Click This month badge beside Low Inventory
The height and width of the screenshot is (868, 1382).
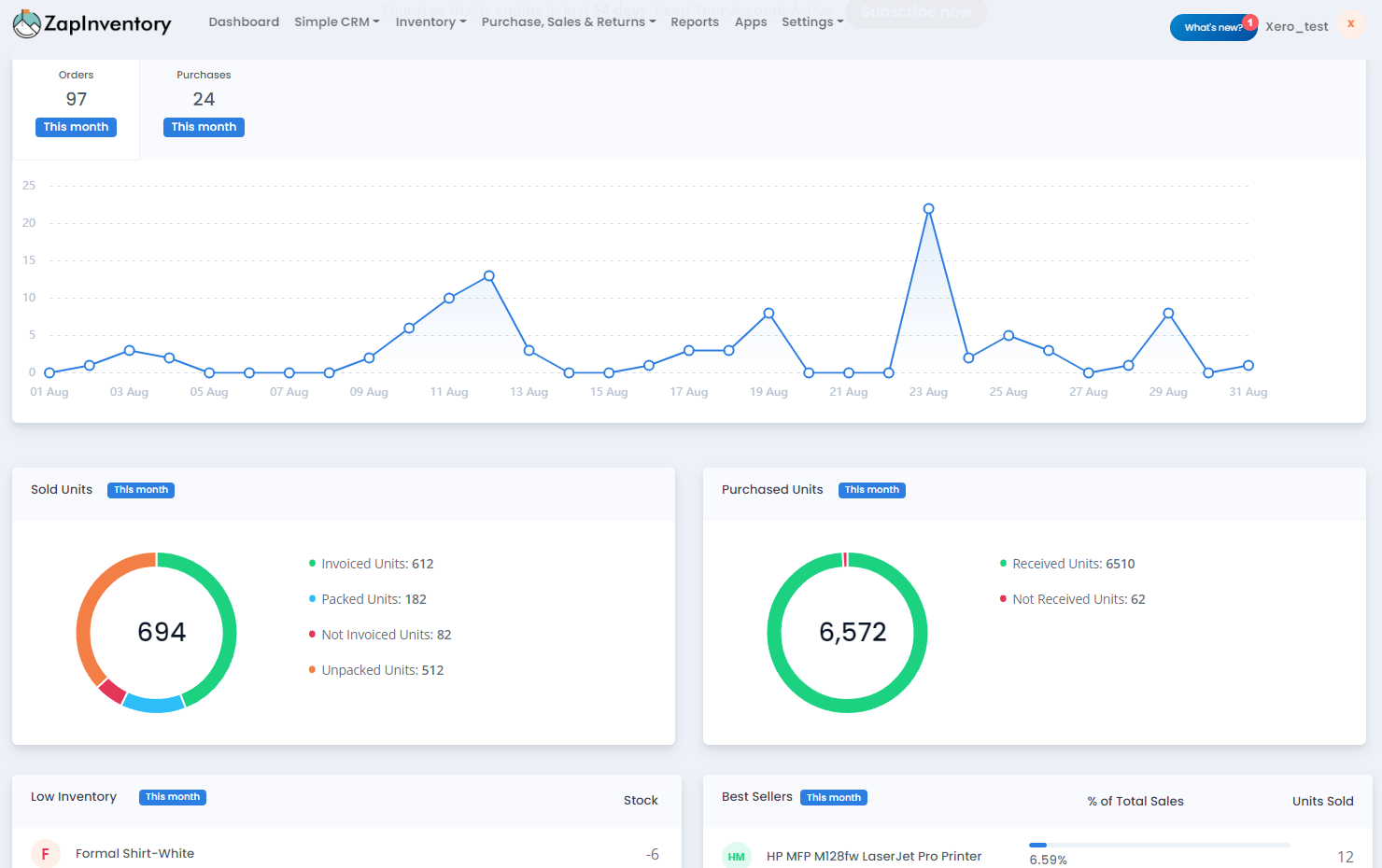click(x=173, y=797)
